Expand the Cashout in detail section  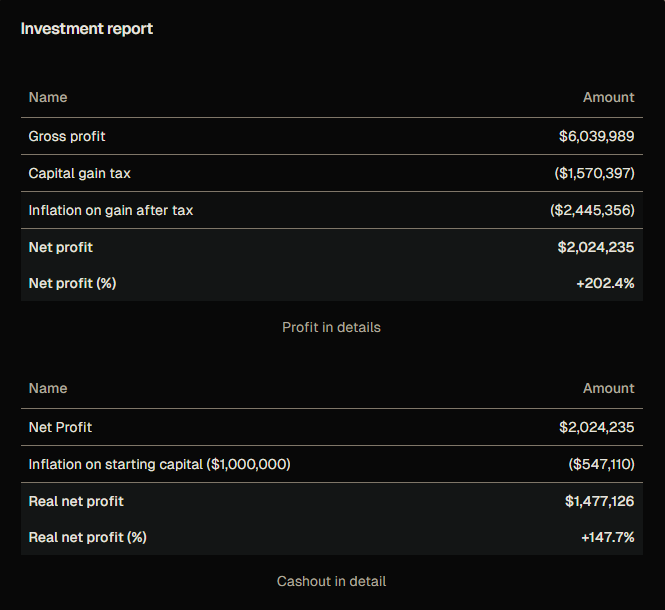coord(331,581)
